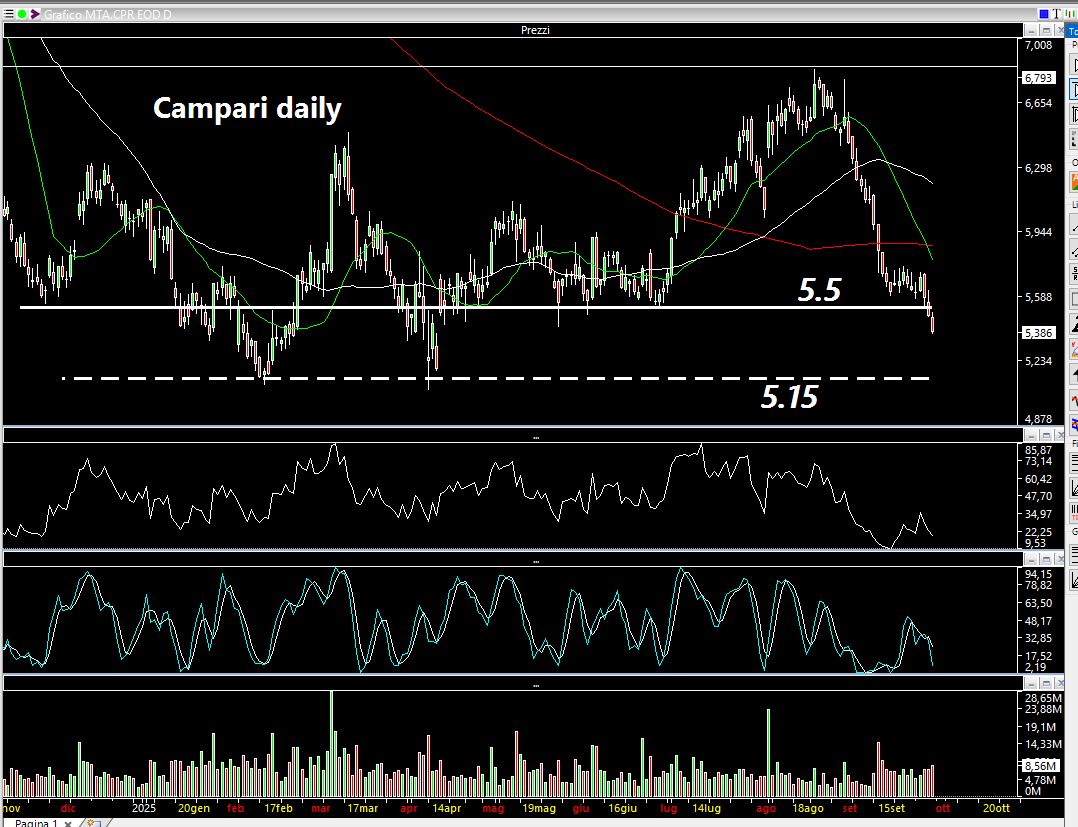Click the splitter handle above the volume pane
The height and width of the screenshot is (827, 1078).
(x=536, y=685)
